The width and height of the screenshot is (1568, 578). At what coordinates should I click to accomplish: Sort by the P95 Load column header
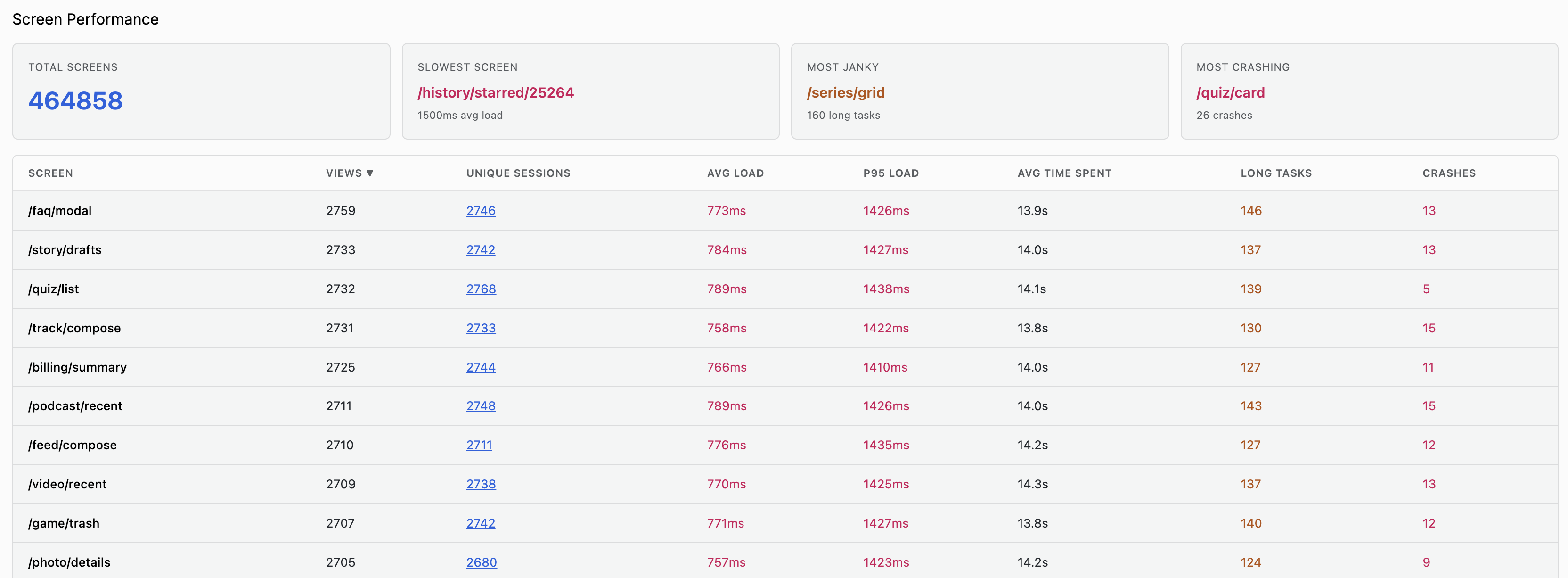coord(891,173)
